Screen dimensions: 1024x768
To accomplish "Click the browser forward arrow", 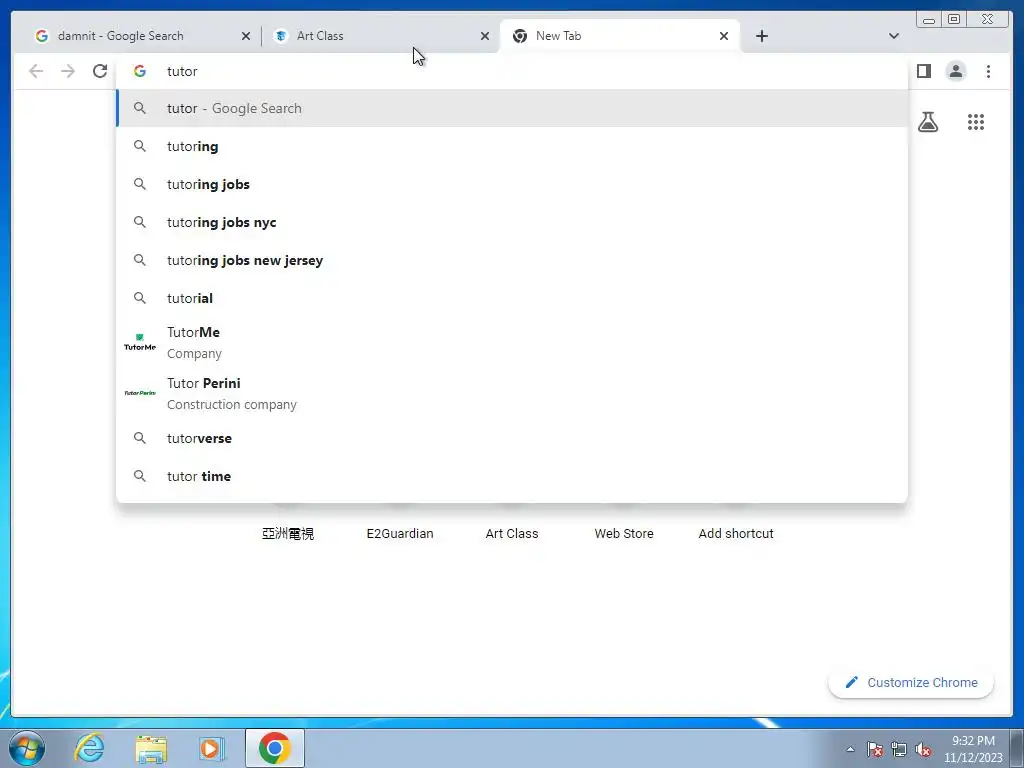I will [68, 71].
